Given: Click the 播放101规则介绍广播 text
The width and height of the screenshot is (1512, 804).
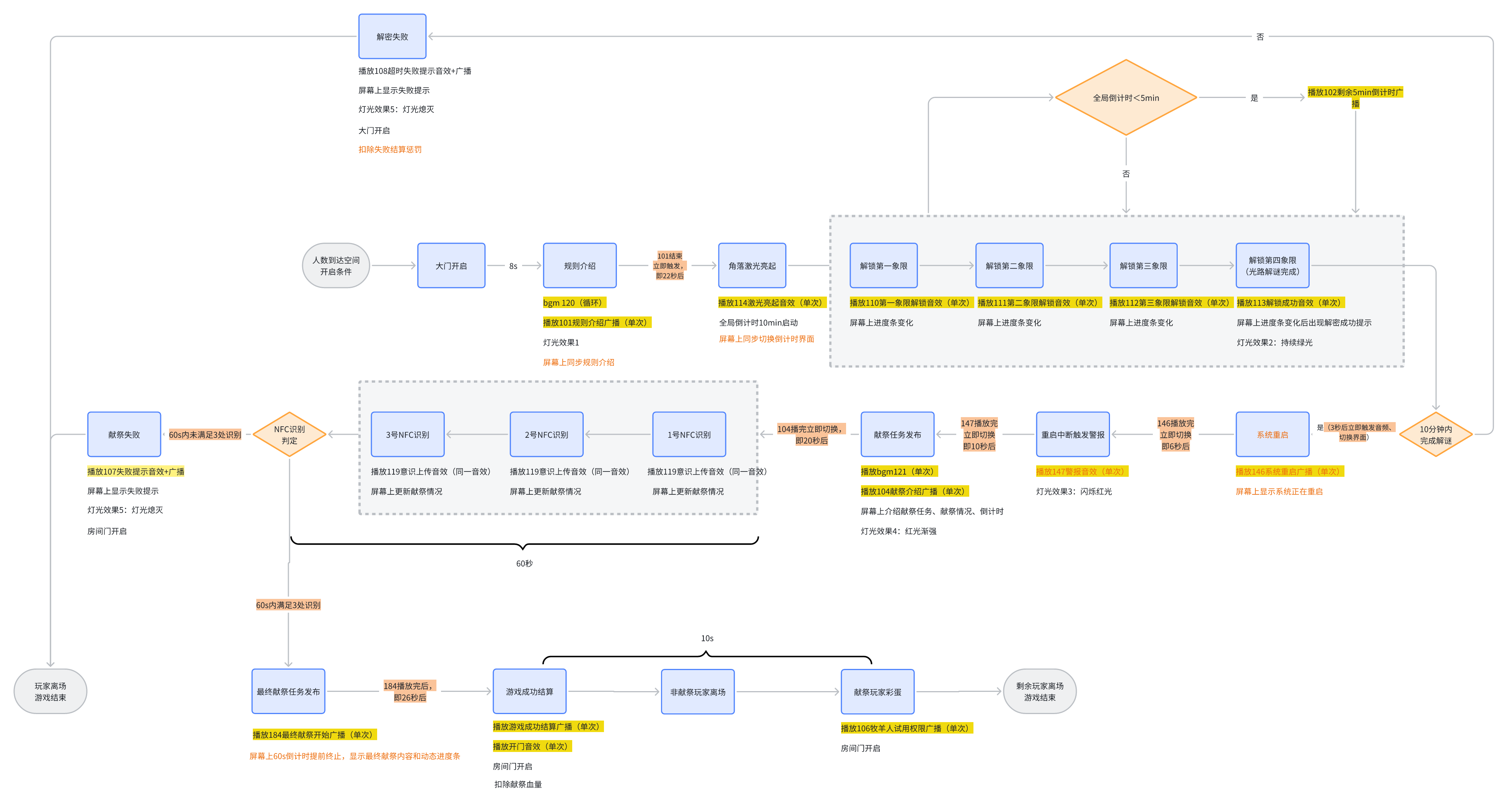Looking at the screenshot, I should (597, 323).
